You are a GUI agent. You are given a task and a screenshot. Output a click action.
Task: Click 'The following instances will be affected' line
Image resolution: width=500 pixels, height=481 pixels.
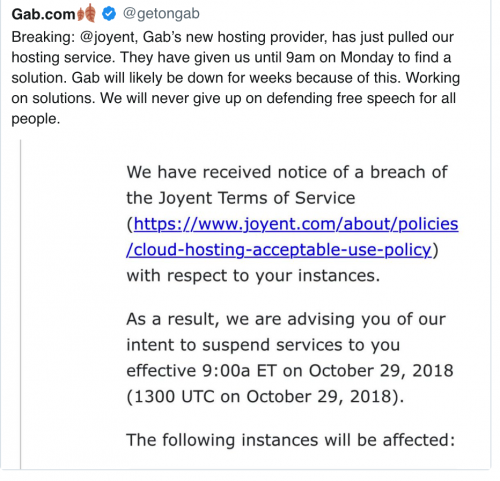tap(290, 440)
